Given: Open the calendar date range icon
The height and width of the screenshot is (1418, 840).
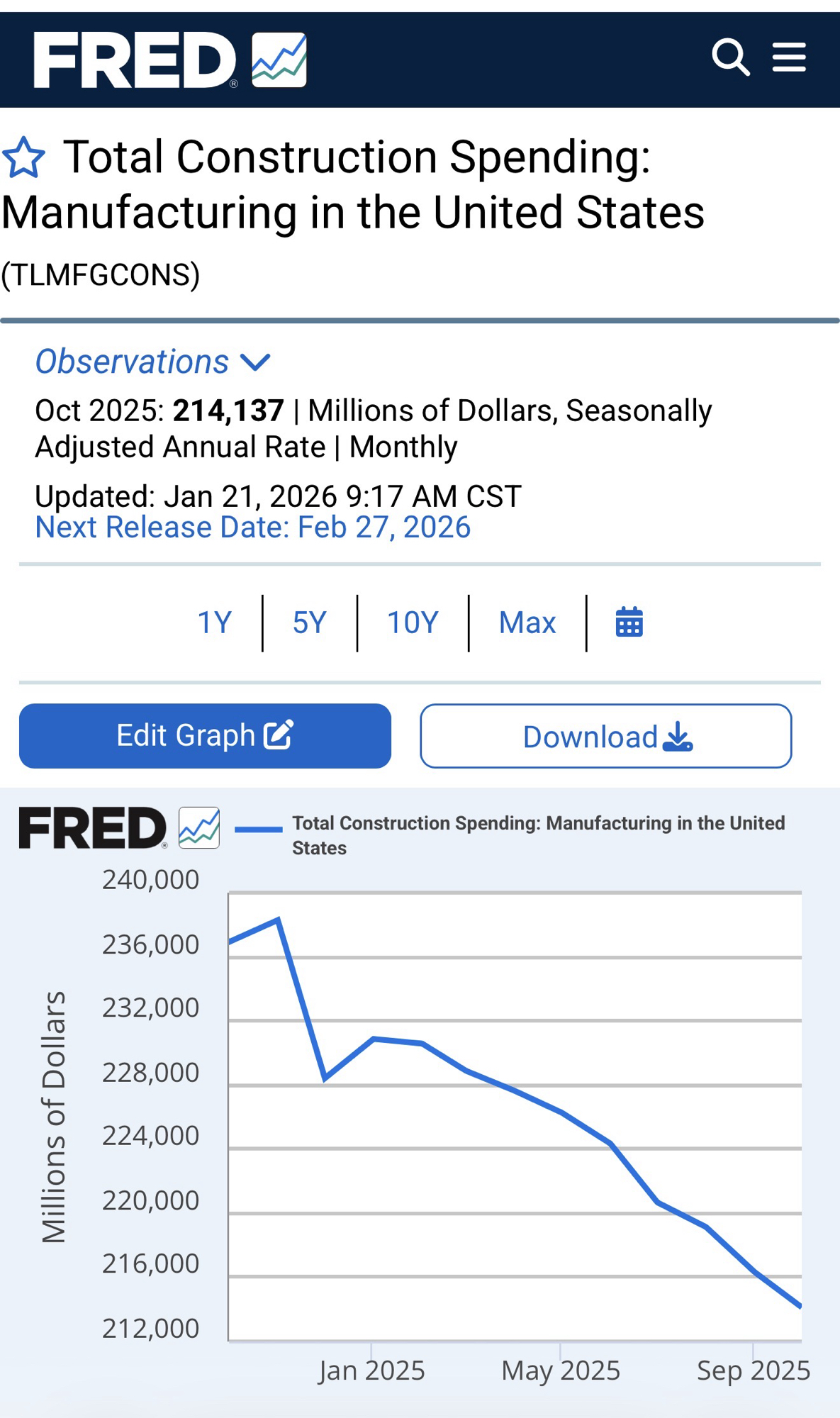Looking at the screenshot, I should click(629, 623).
